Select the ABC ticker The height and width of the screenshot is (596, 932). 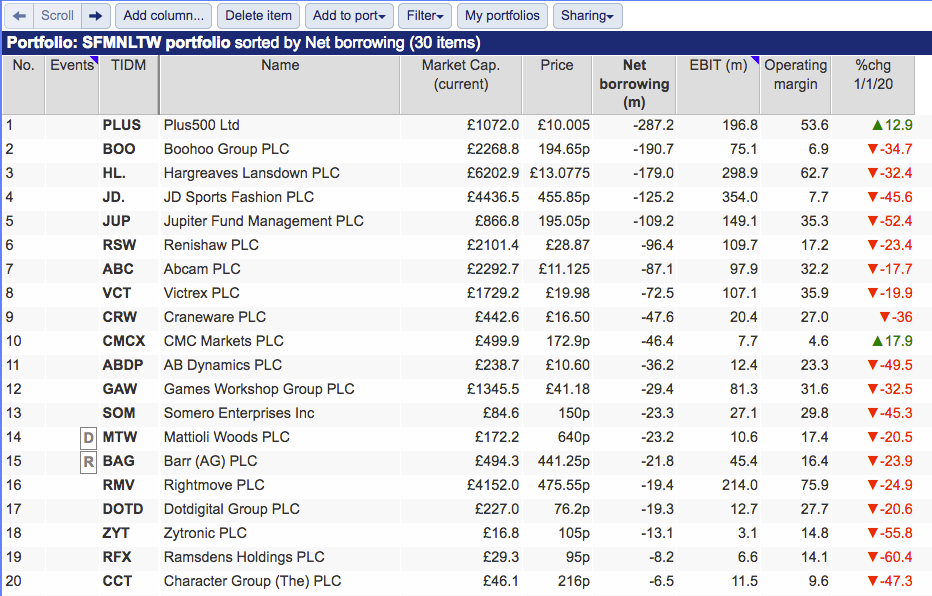coord(118,269)
